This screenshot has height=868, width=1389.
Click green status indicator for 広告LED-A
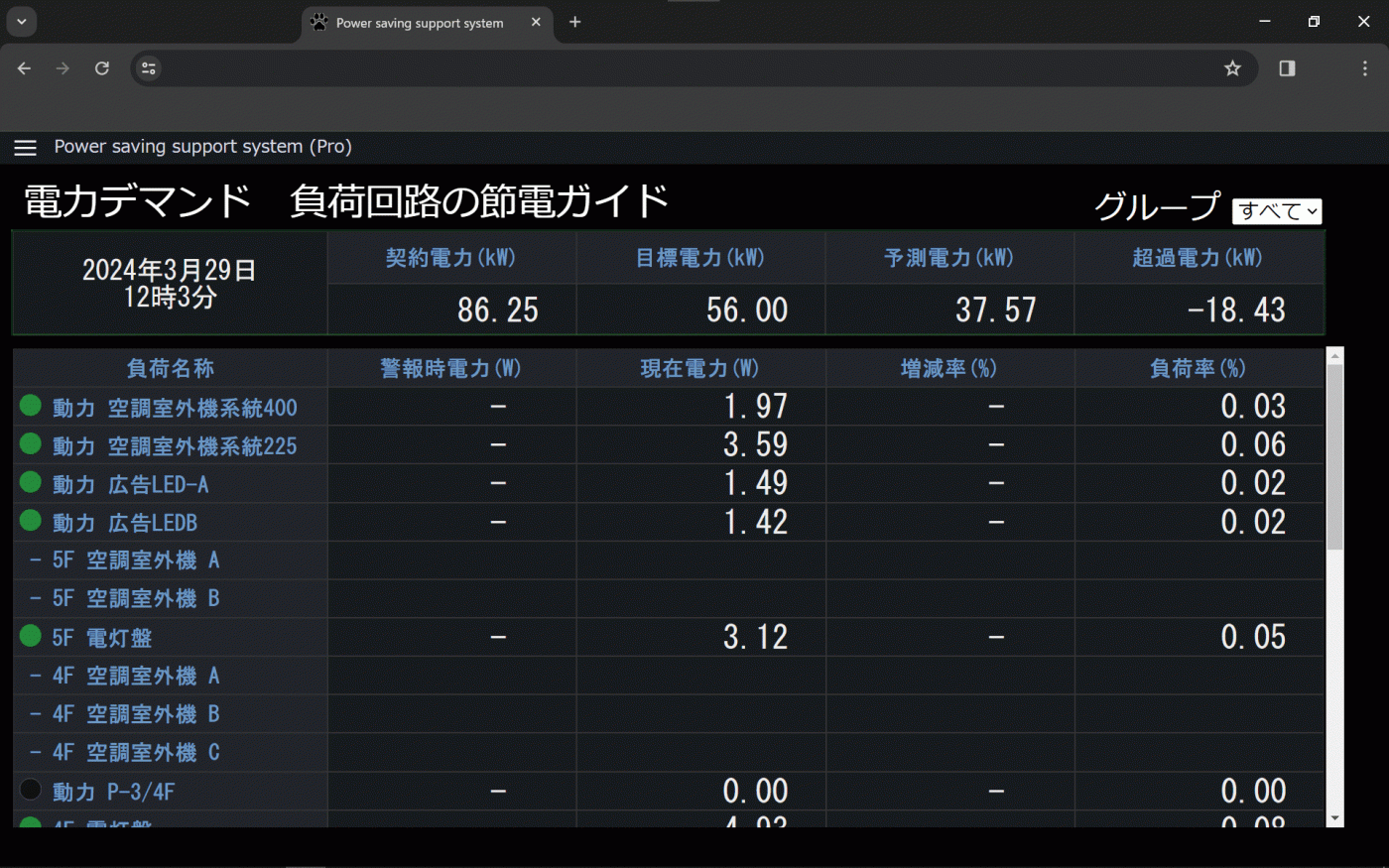click(31, 482)
